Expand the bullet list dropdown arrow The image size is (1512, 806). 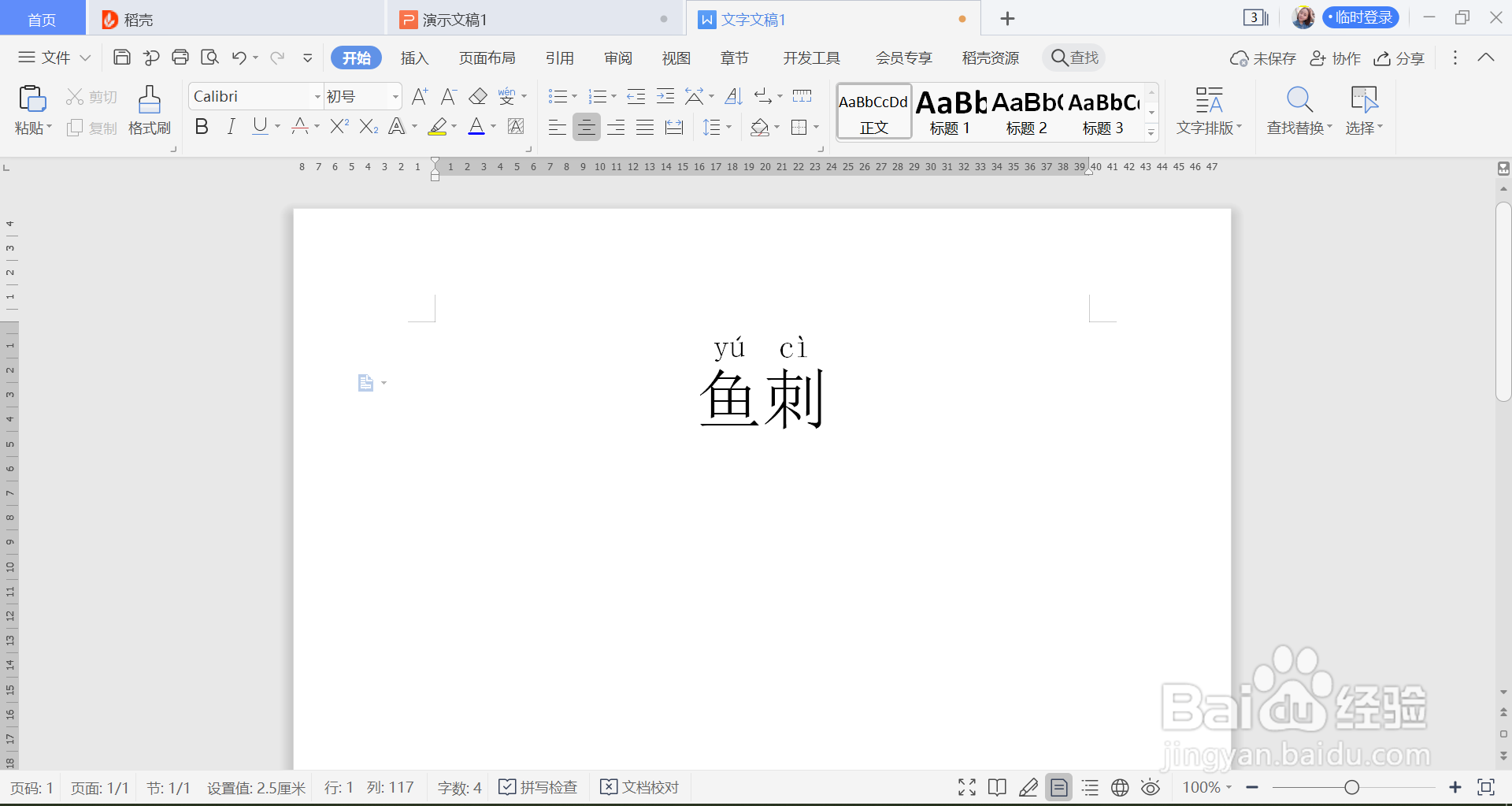click(x=574, y=96)
